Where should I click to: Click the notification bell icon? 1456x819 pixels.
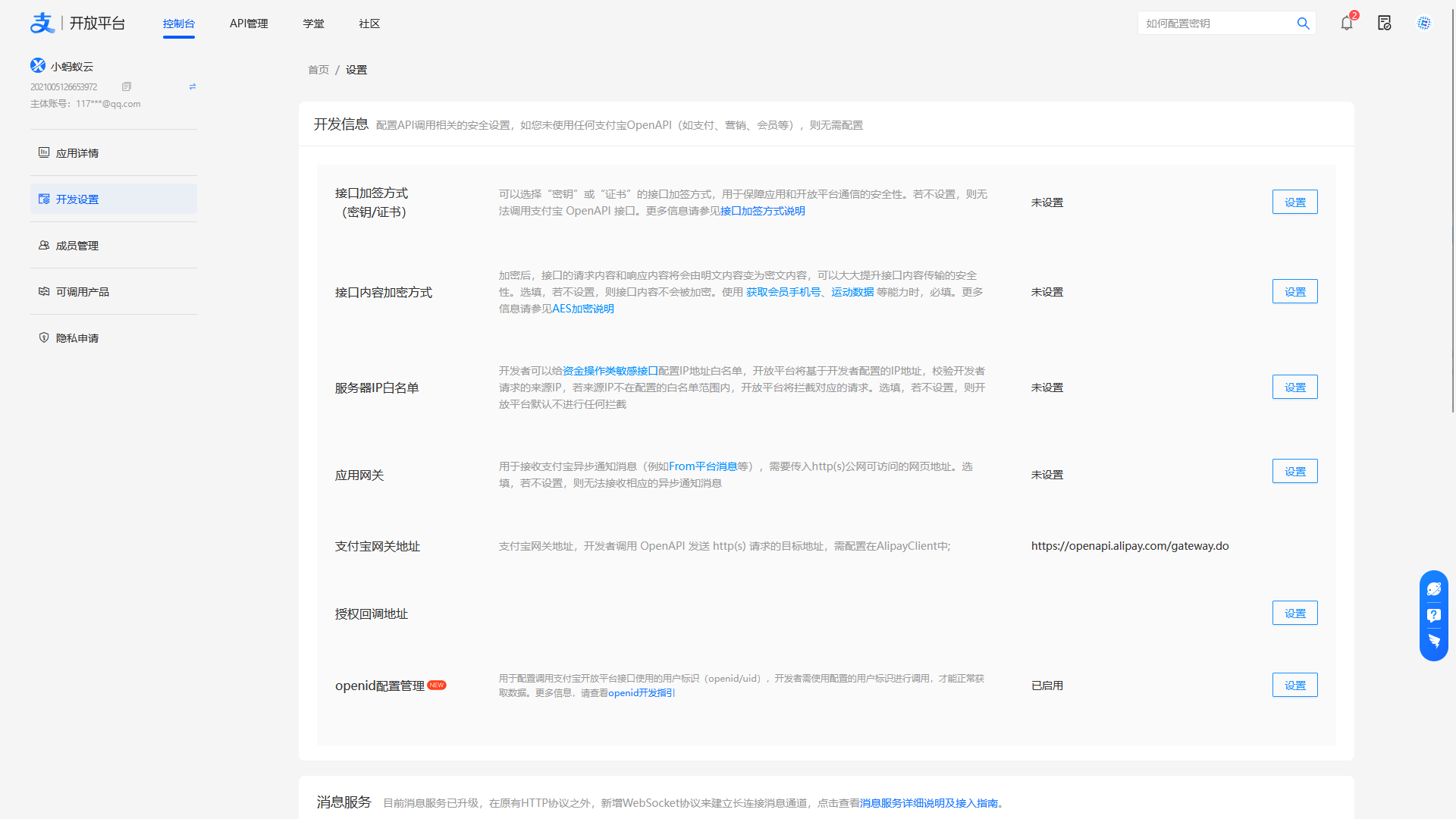[1346, 23]
